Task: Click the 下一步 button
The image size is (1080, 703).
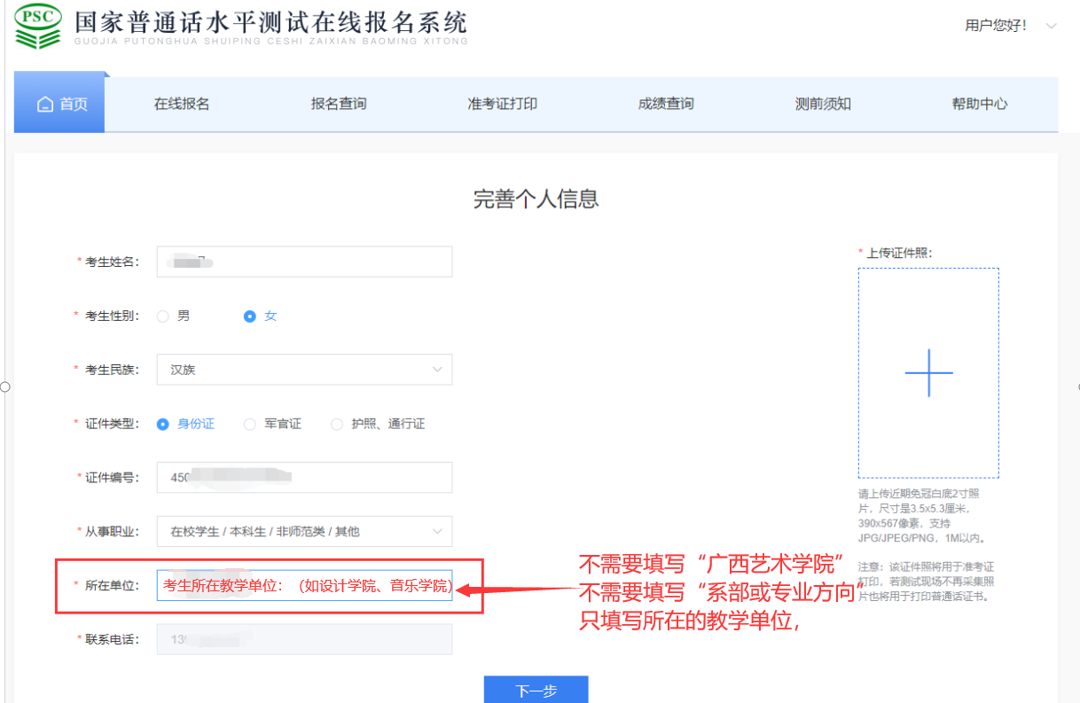Action: [535, 690]
